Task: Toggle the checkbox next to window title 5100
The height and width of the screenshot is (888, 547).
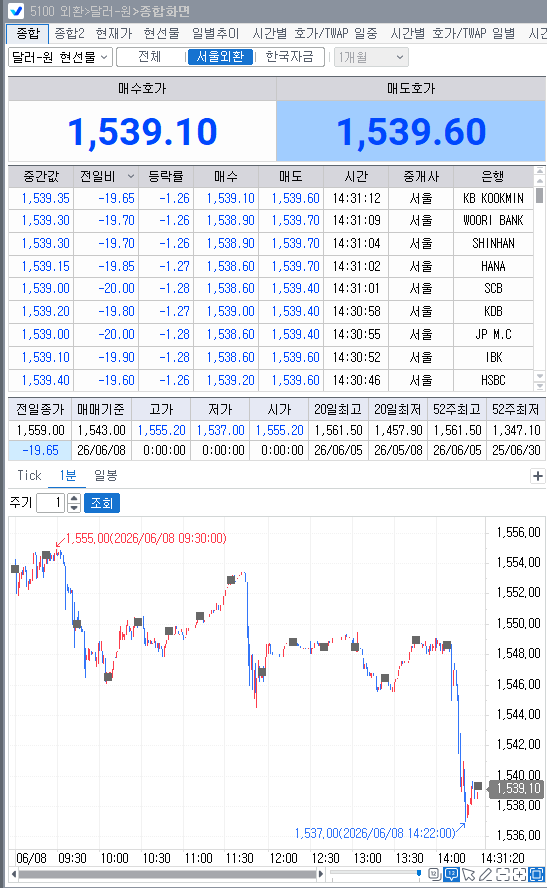Action: (16, 10)
